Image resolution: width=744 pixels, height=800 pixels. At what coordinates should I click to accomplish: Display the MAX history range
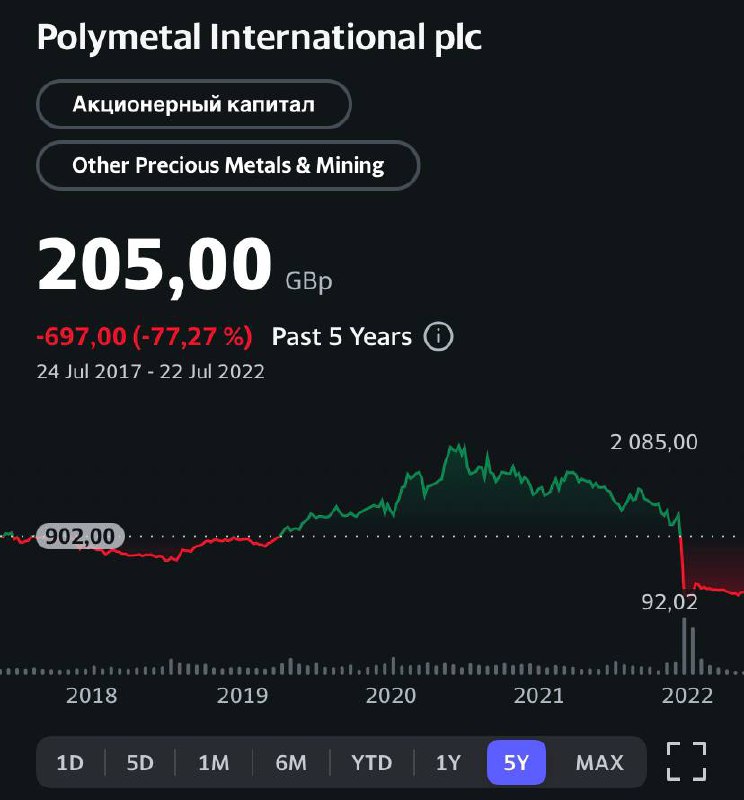[x=599, y=763]
